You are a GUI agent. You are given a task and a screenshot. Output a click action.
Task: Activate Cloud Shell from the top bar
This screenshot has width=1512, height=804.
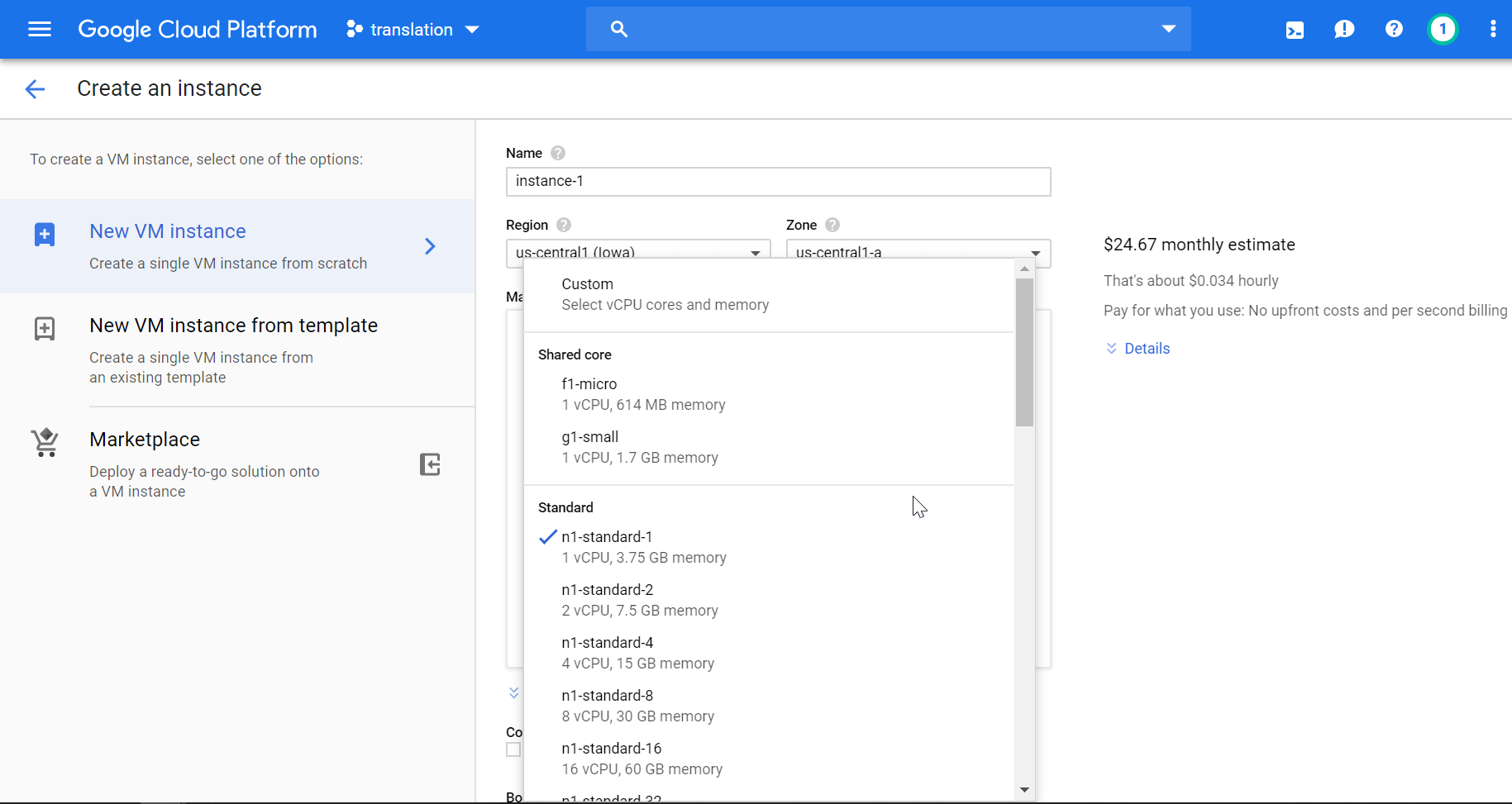click(x=1295, y=30)
